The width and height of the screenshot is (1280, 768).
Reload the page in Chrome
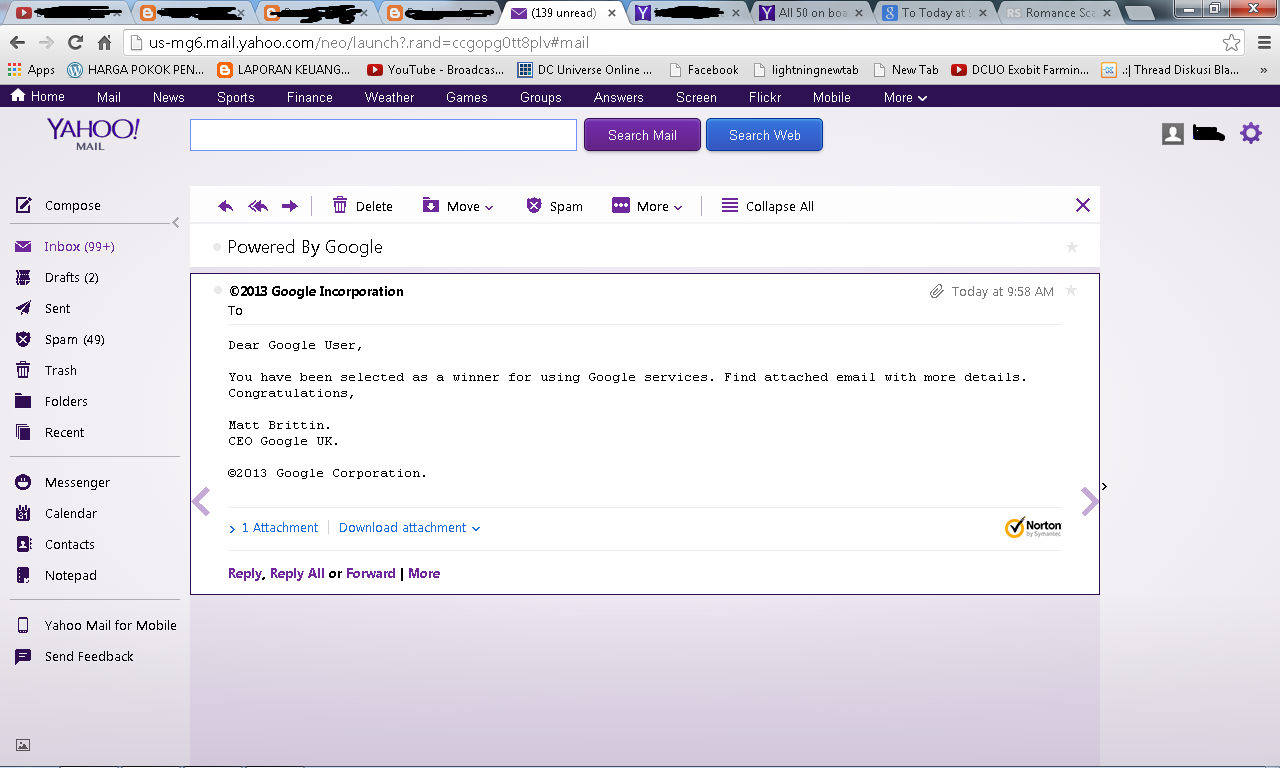pyautogui.click(x=75, y=43)
